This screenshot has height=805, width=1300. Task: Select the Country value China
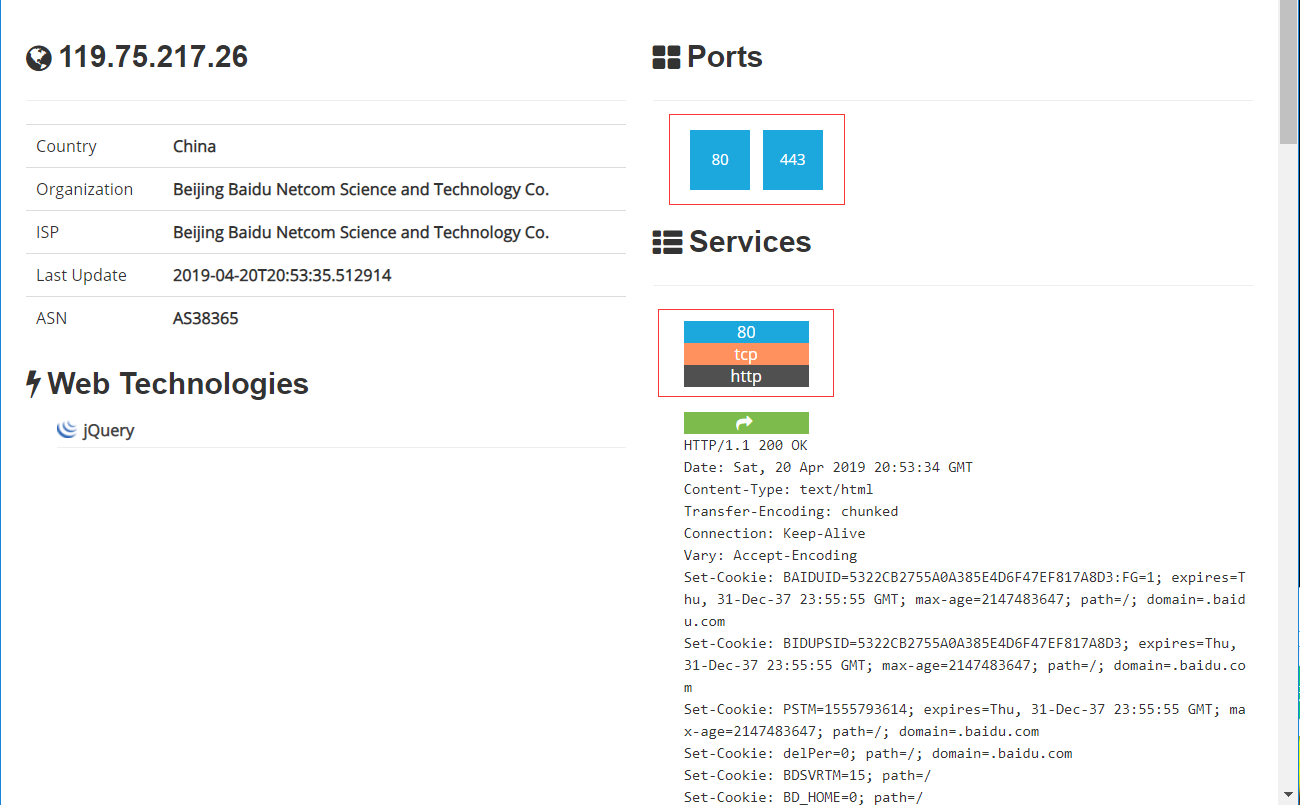(194, 146)
